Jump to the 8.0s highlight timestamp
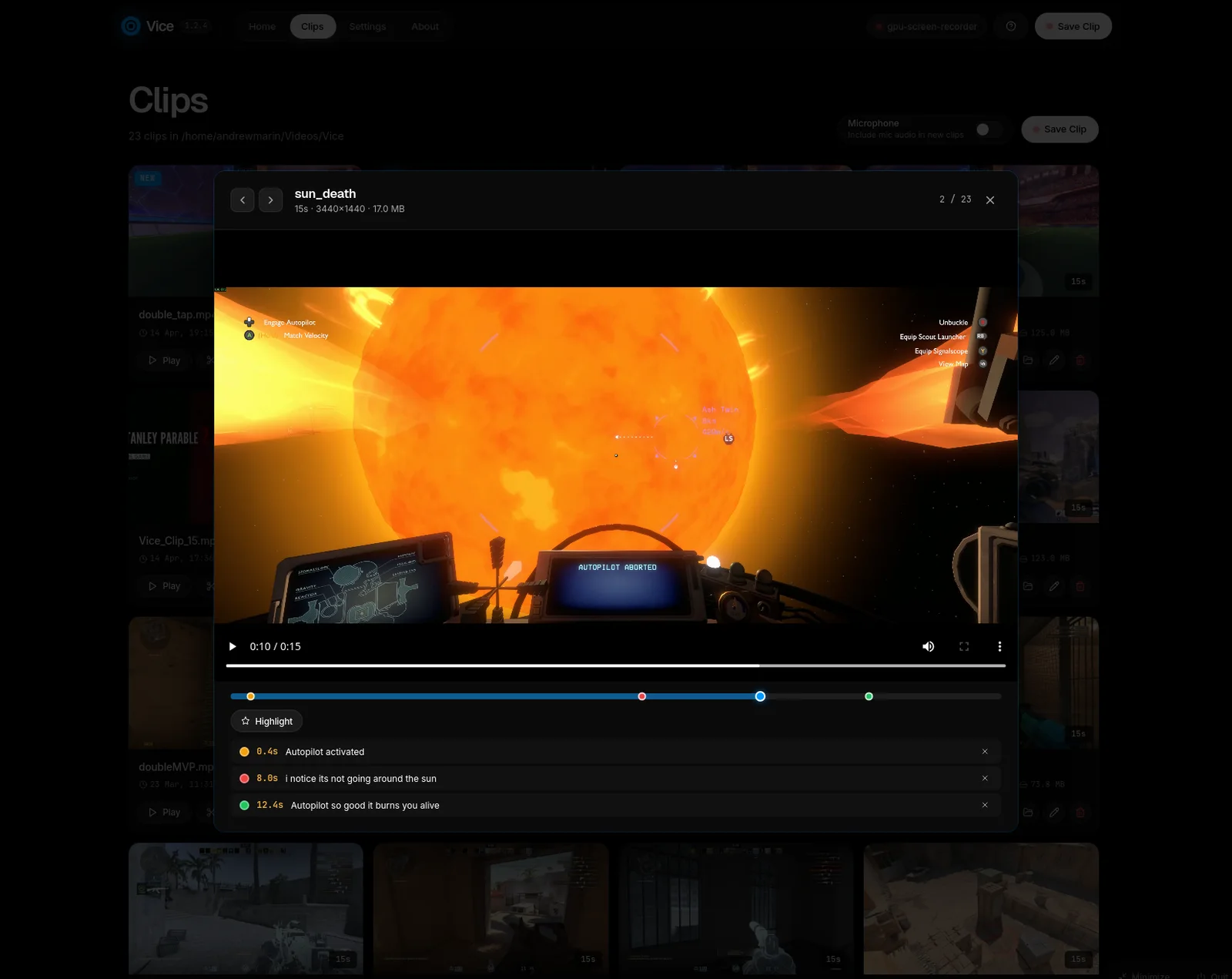The image size is (1232, 979). pyautogui.click(x=267, y=779)
